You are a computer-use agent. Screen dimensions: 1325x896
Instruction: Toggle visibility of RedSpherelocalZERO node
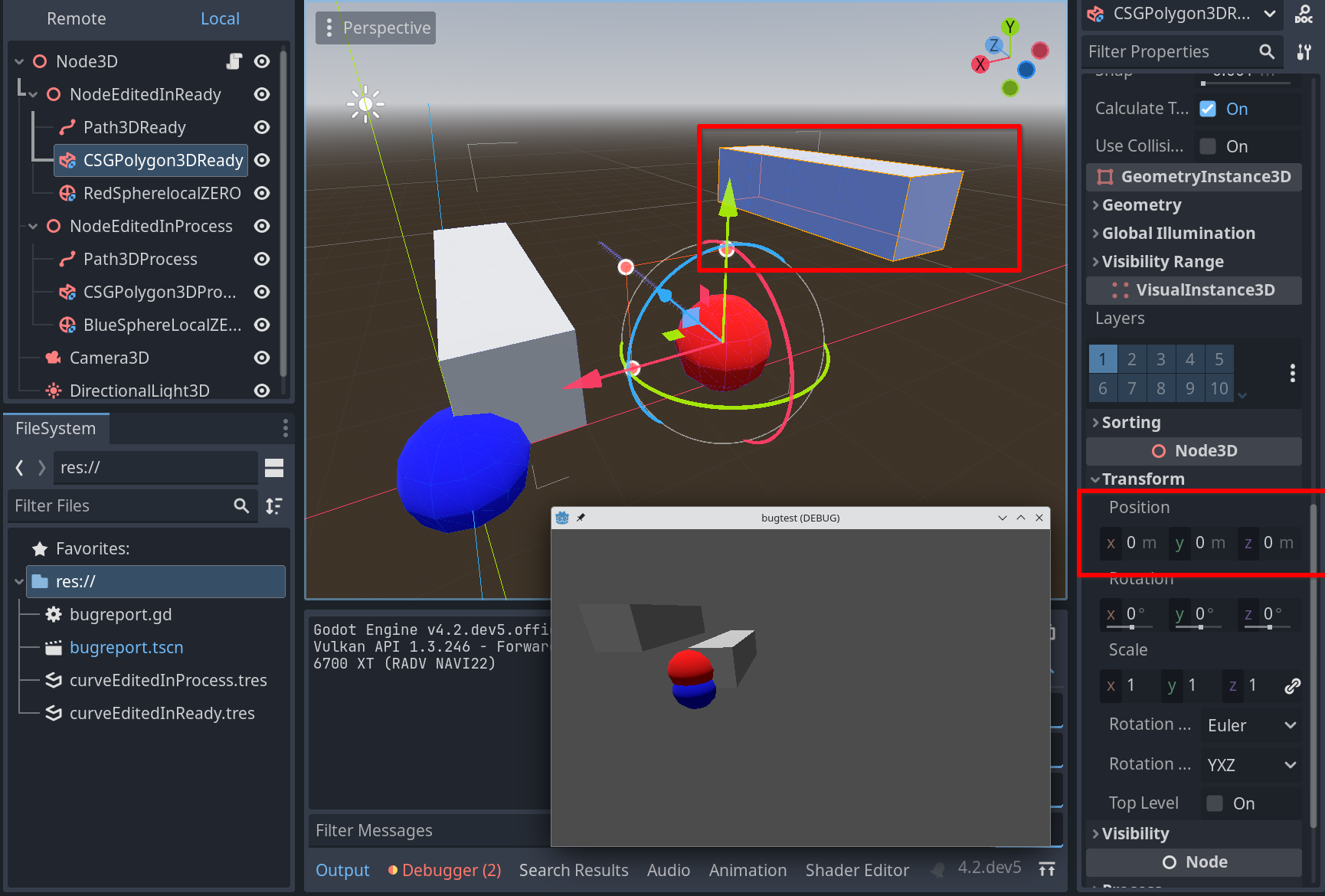(261, 193)
